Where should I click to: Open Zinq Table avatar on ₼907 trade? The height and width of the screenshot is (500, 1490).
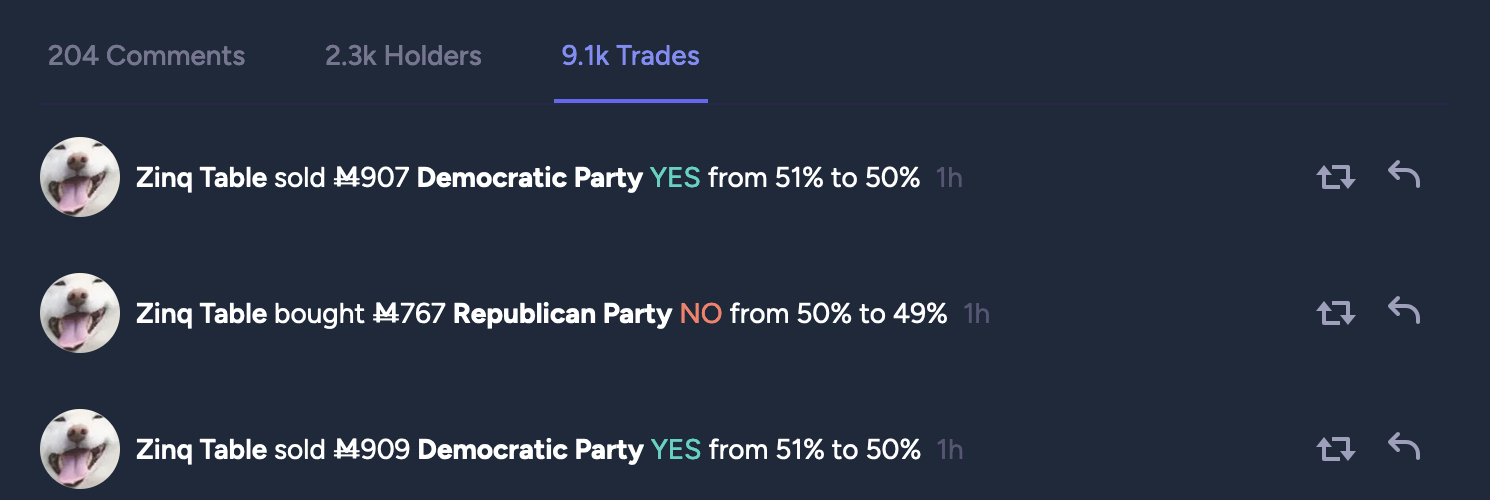tap(80, 177)
